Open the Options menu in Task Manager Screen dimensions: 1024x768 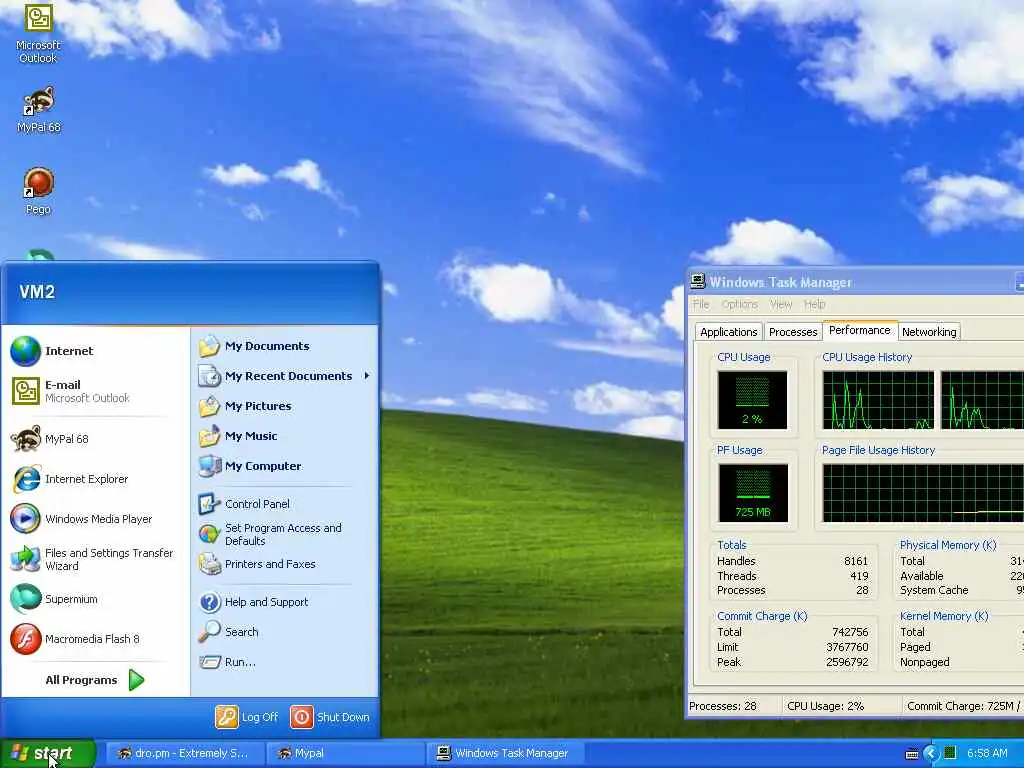point(740,304)
